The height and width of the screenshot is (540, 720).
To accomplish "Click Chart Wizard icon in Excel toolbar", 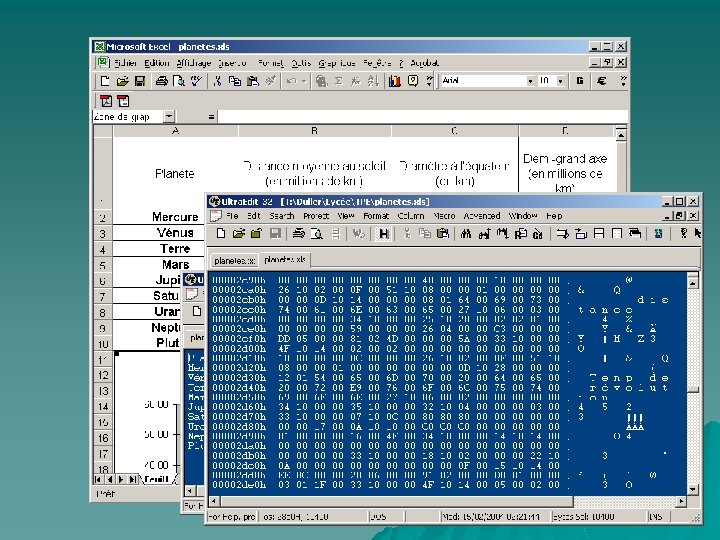I will tap(394, 81).
